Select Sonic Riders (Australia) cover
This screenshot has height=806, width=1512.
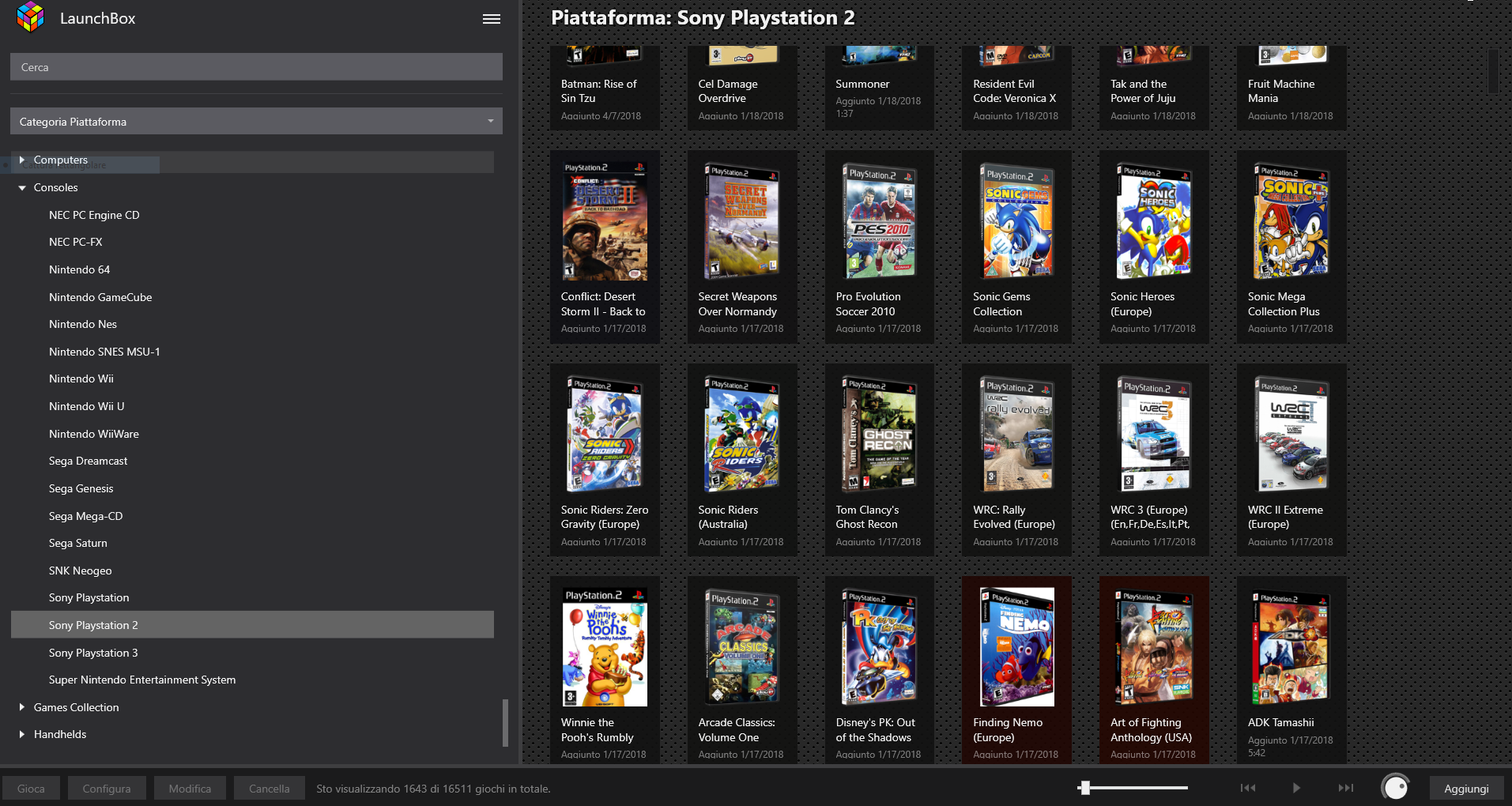[x=742, y=435]
